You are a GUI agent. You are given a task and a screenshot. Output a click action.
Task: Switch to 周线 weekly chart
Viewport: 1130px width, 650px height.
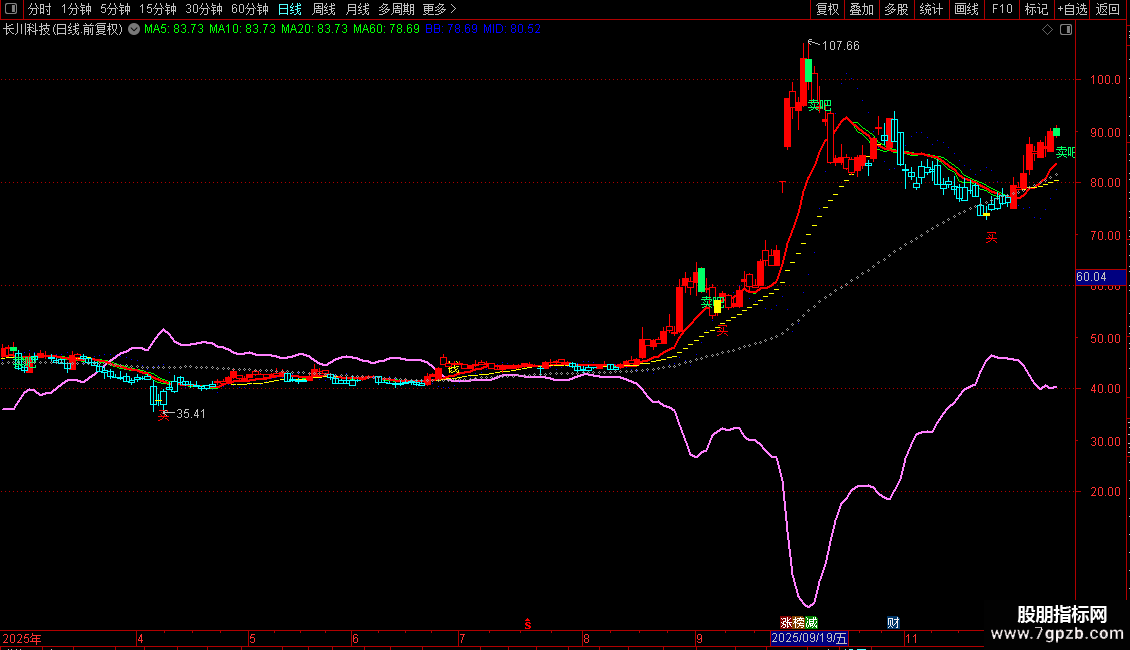tap(324, 9)
